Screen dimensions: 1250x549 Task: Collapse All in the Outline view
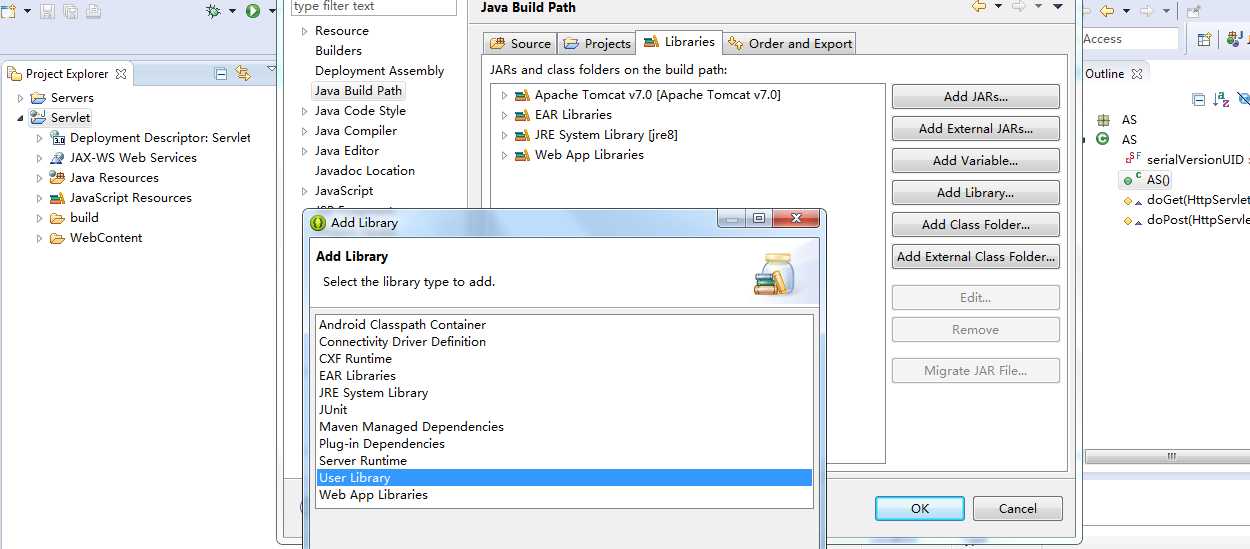[x=1198, y=99]
